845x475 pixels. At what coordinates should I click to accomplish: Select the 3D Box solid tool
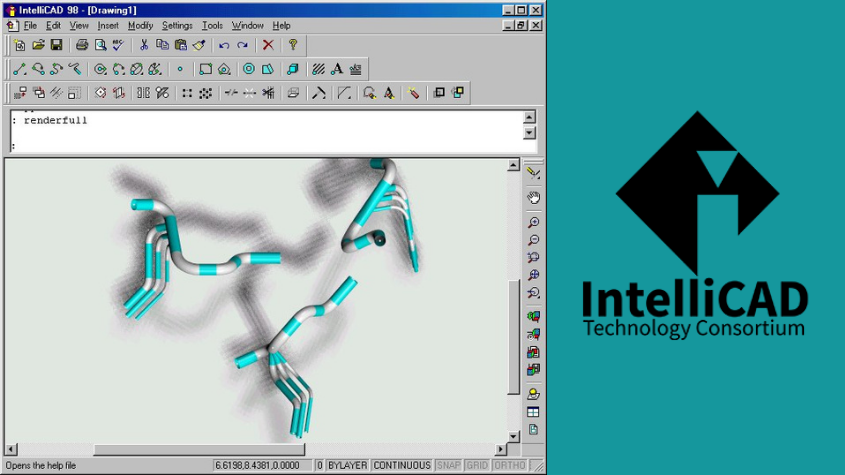(293, 69)
